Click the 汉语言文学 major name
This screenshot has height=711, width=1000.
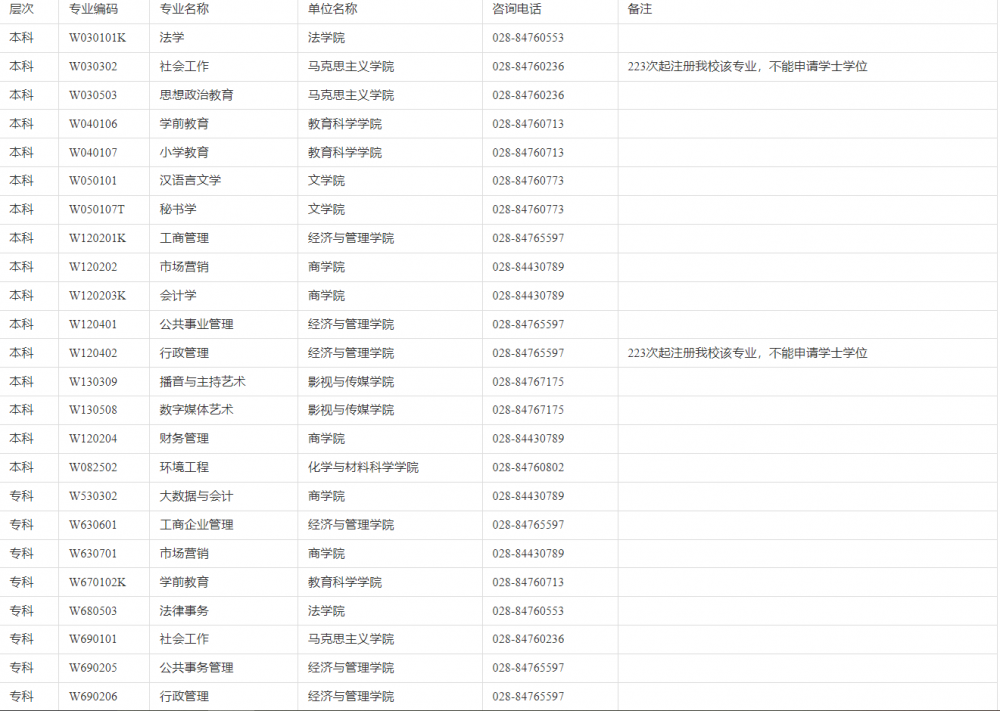pos(190,181)
